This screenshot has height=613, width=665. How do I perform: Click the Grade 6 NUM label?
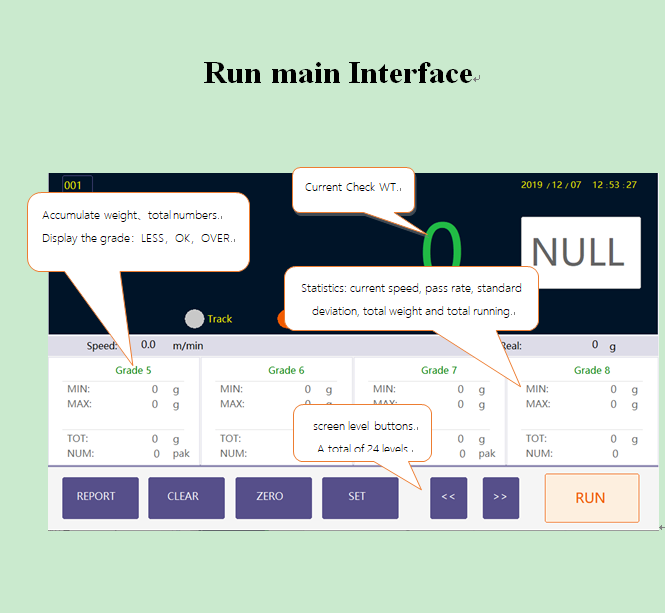[x=233, y=453]
